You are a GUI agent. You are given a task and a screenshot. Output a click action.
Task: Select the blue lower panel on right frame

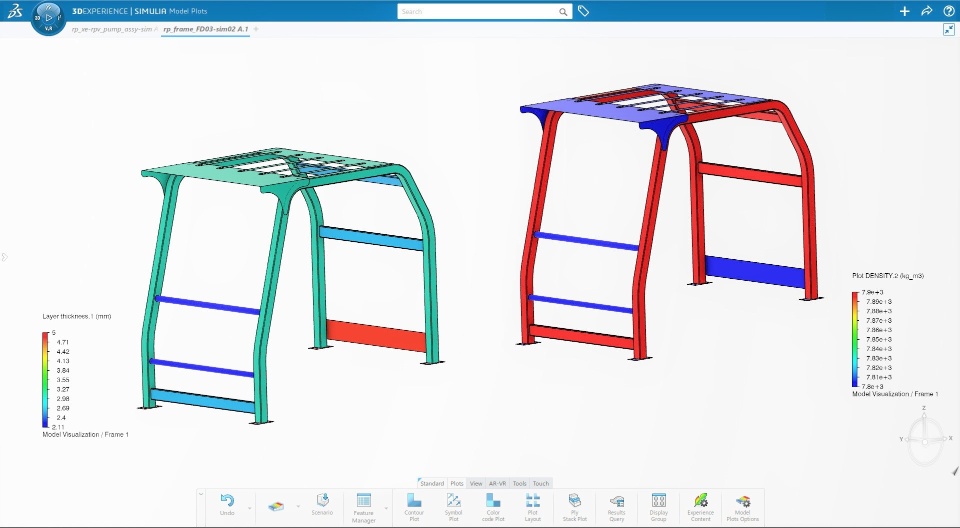754,271
